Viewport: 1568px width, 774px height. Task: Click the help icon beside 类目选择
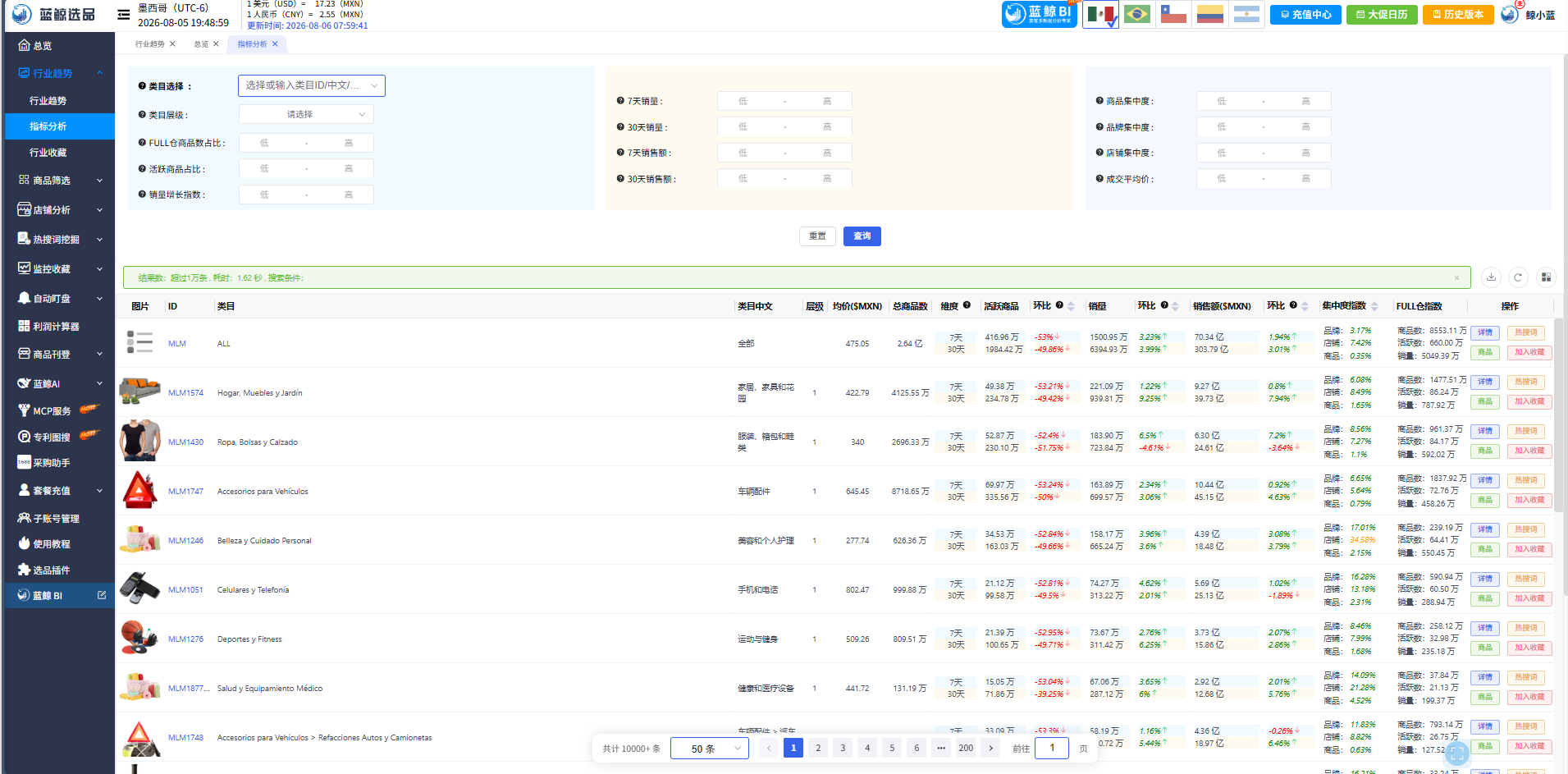142,85
